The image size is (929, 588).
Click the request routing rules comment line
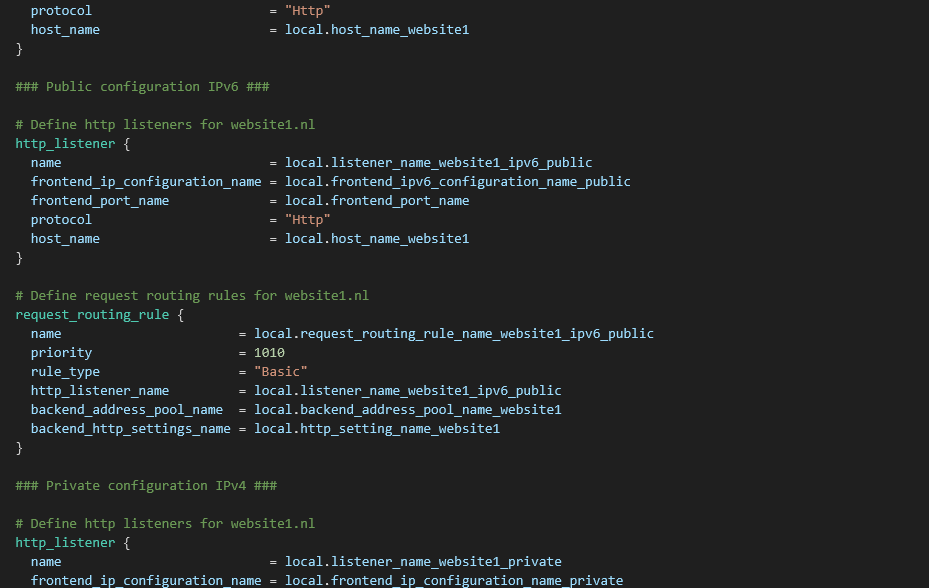[192, 296]
